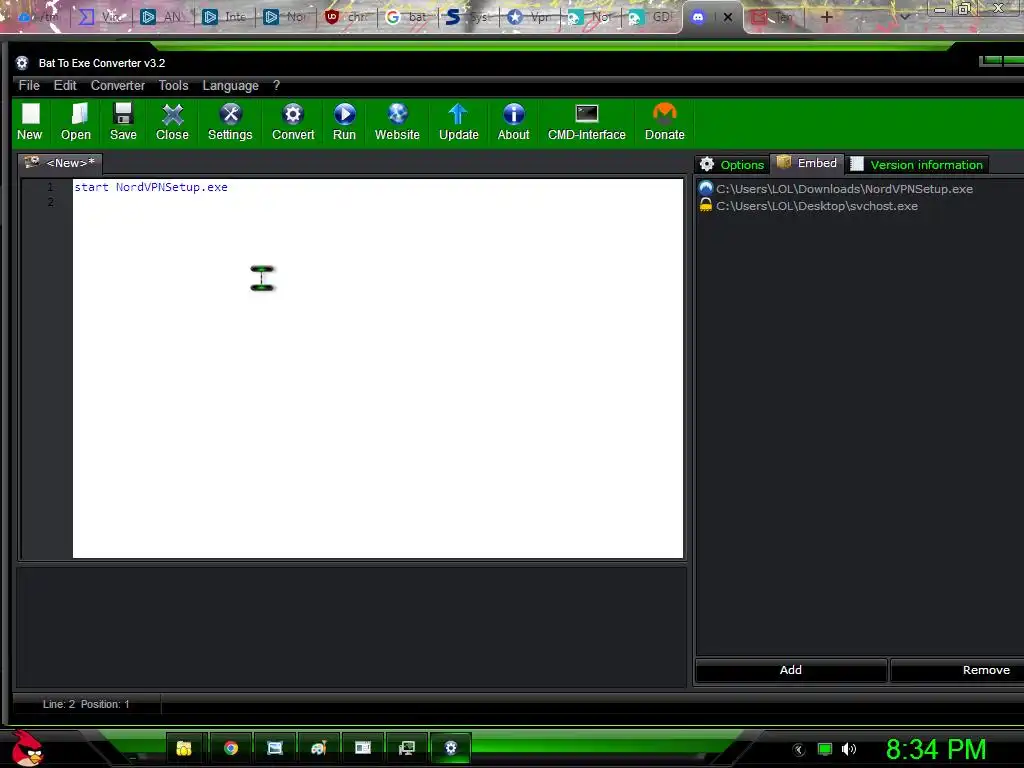Open the Tools menu

click(173, 86)
